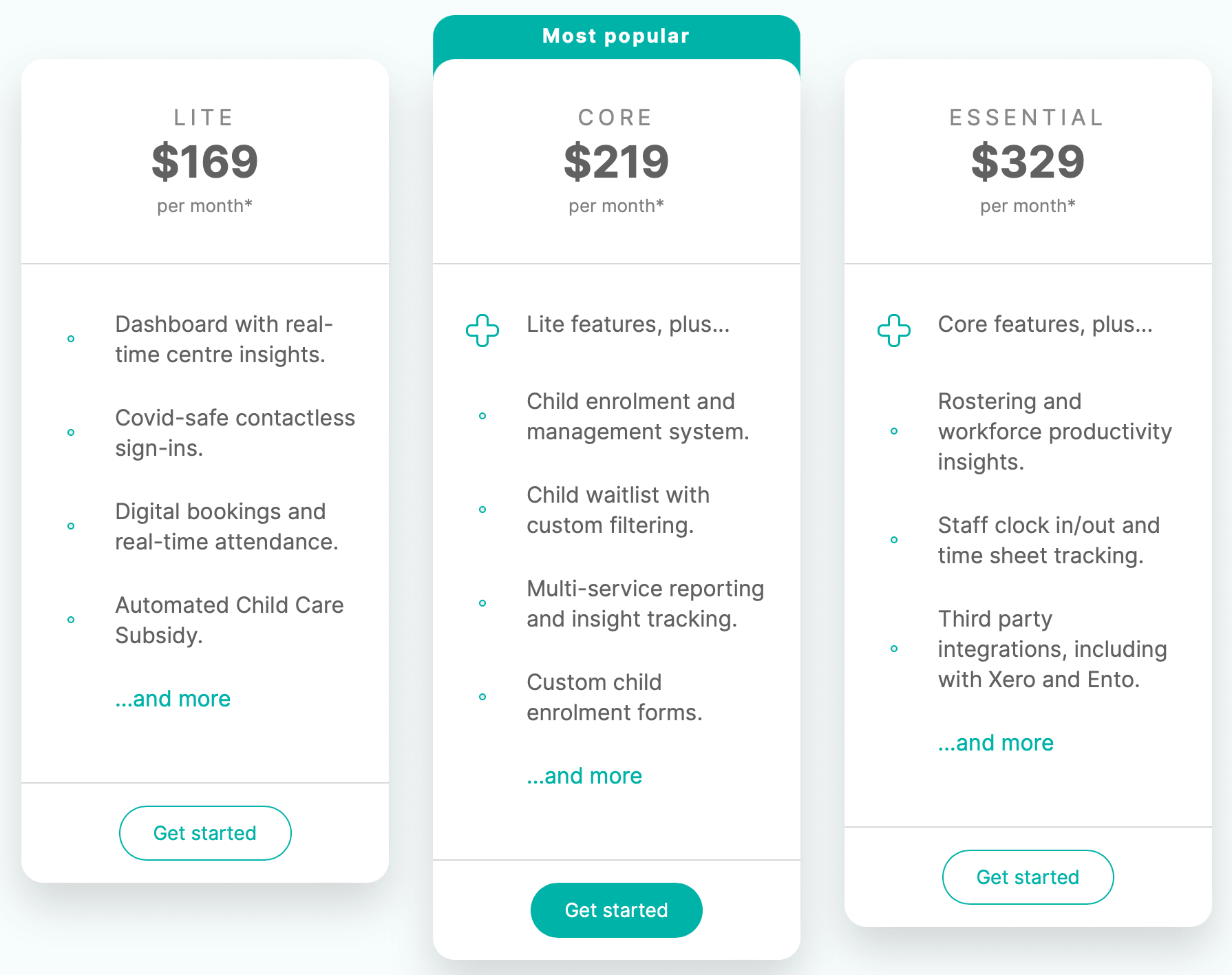Click the plus icon beside Essential features list
This screenshot has height=975, width=1232.
[x=893, y=330]
